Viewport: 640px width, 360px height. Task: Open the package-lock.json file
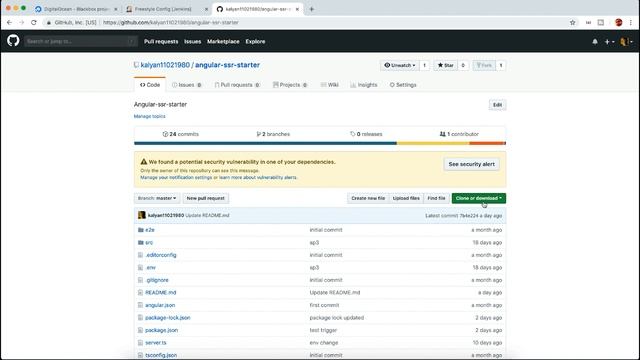point(168,318)
